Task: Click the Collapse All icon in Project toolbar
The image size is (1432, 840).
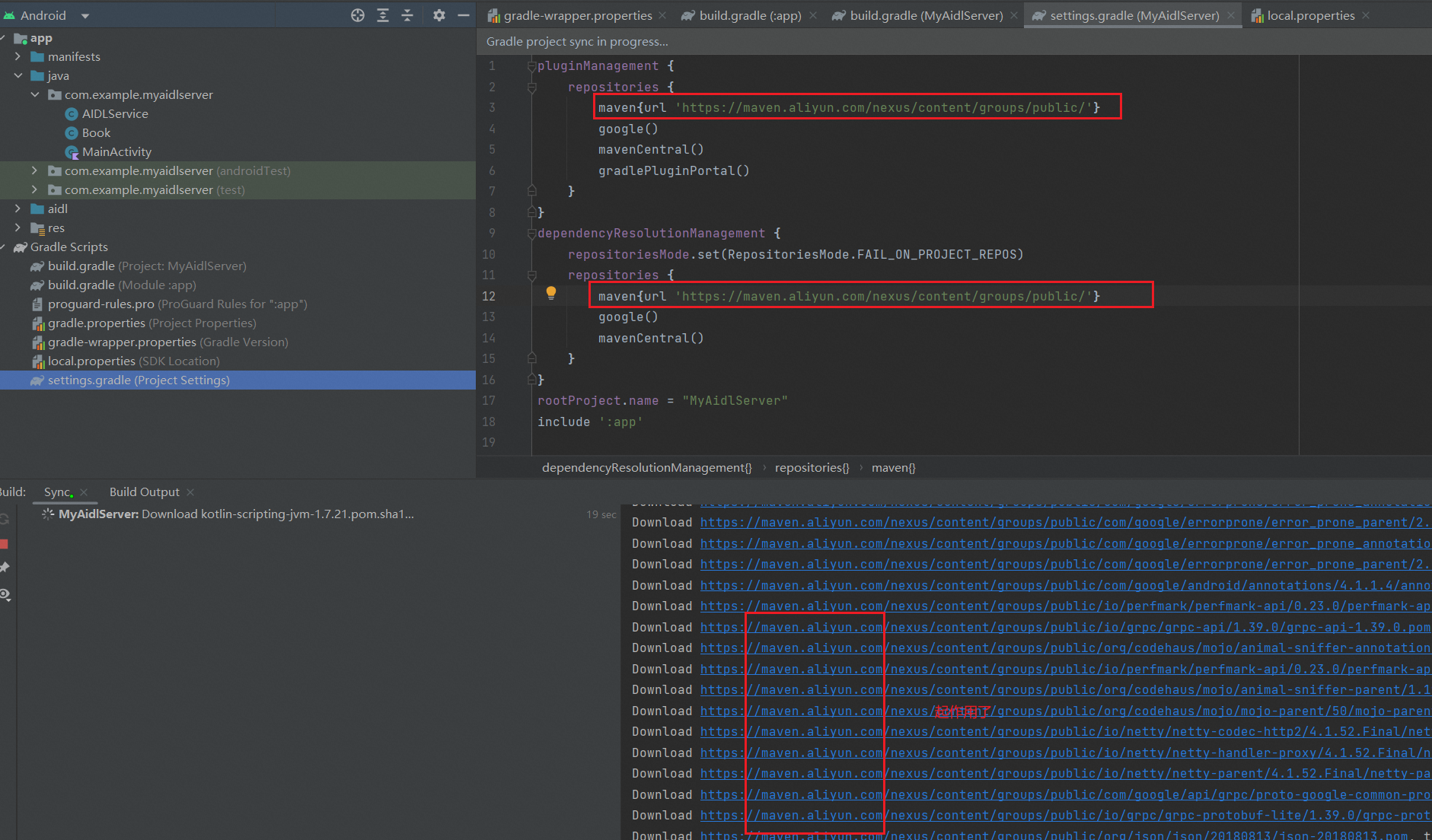Action: coord(407,14)
